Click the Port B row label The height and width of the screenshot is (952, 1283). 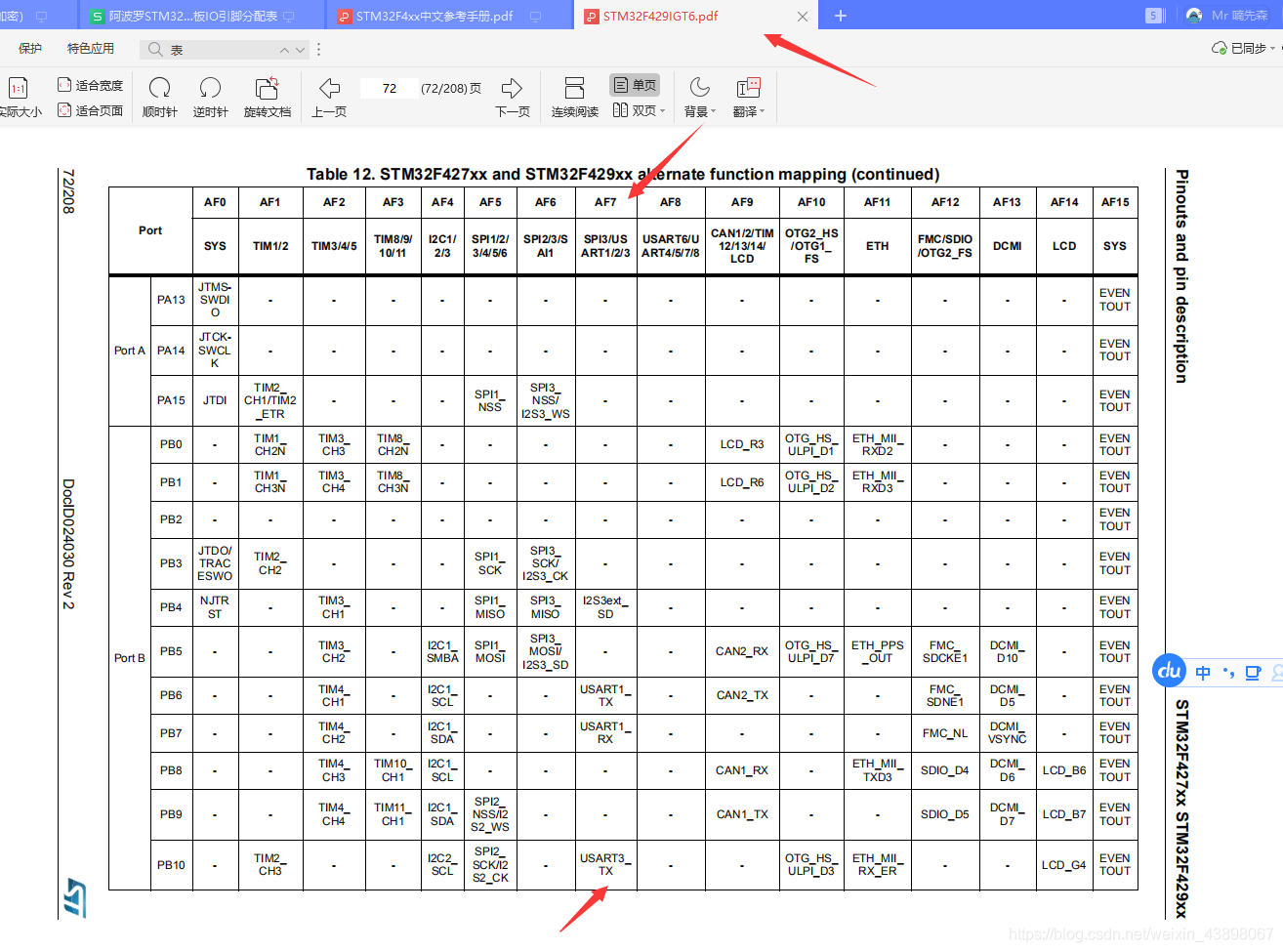(x=130, y=658)
